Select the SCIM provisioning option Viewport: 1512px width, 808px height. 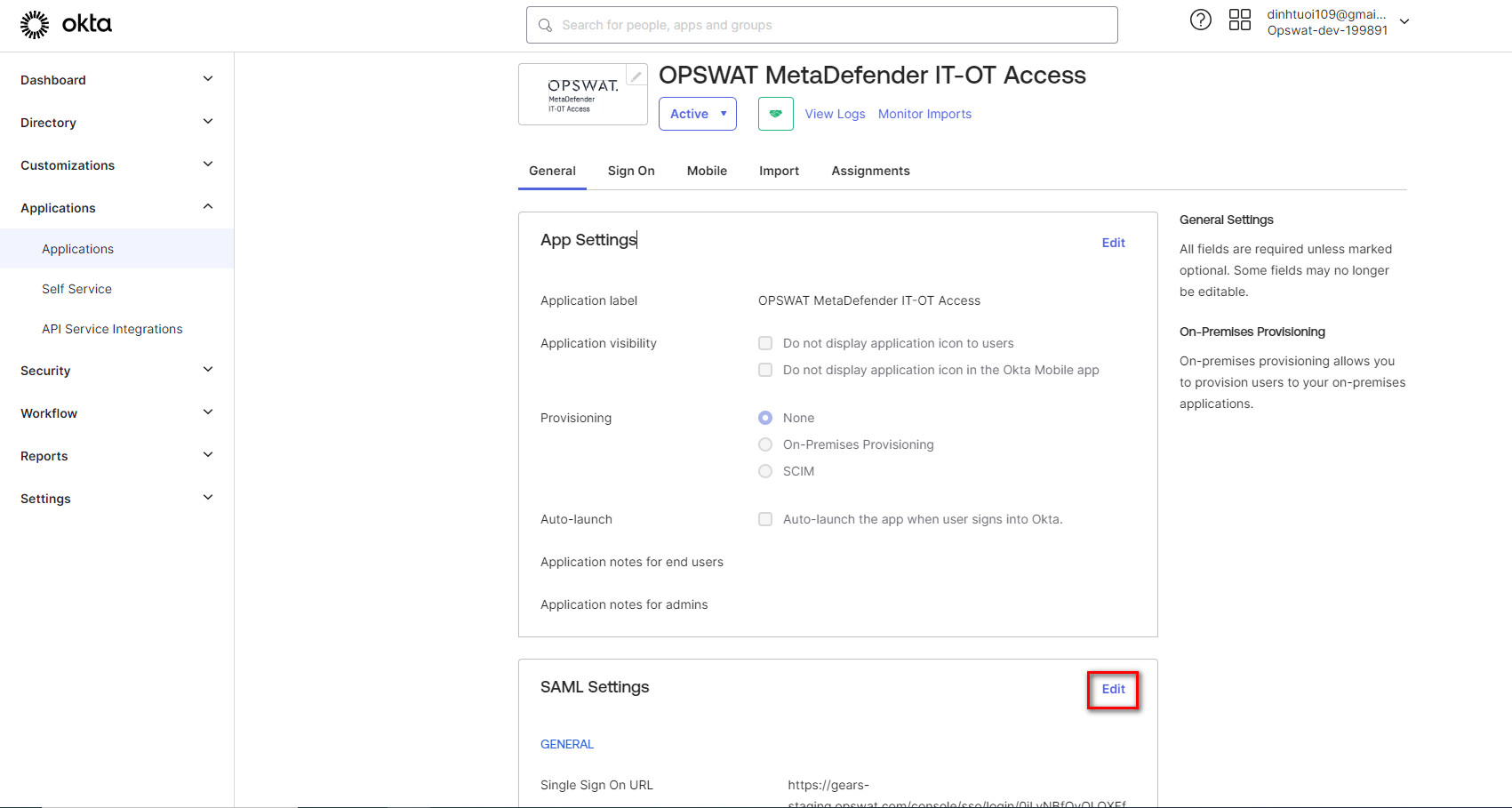pos(765,471)
